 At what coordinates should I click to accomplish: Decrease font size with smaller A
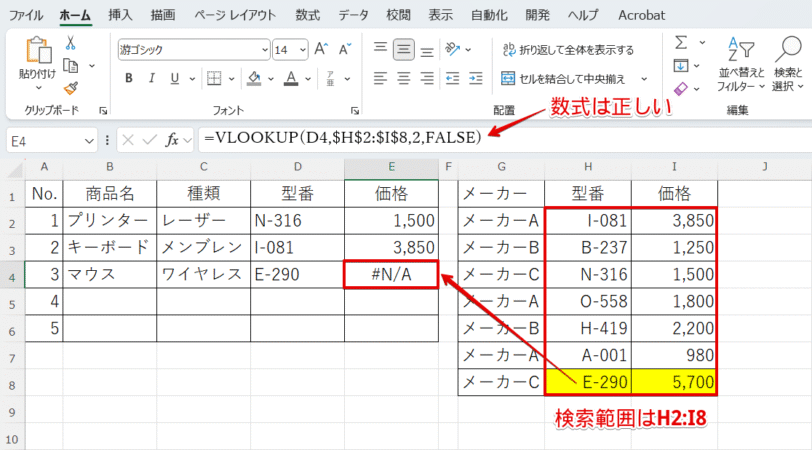pyautogui.click(x=344, y=49)
